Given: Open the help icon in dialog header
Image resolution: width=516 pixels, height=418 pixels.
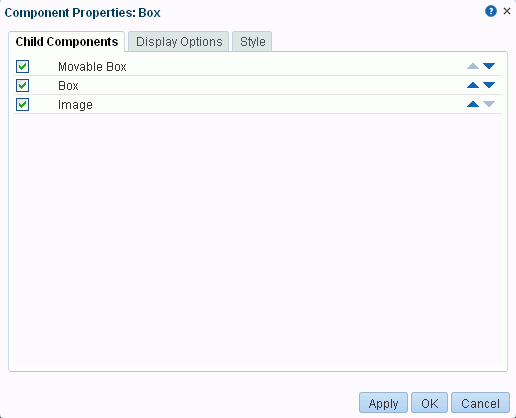Looking at the screenshot, I should [491, 11].
